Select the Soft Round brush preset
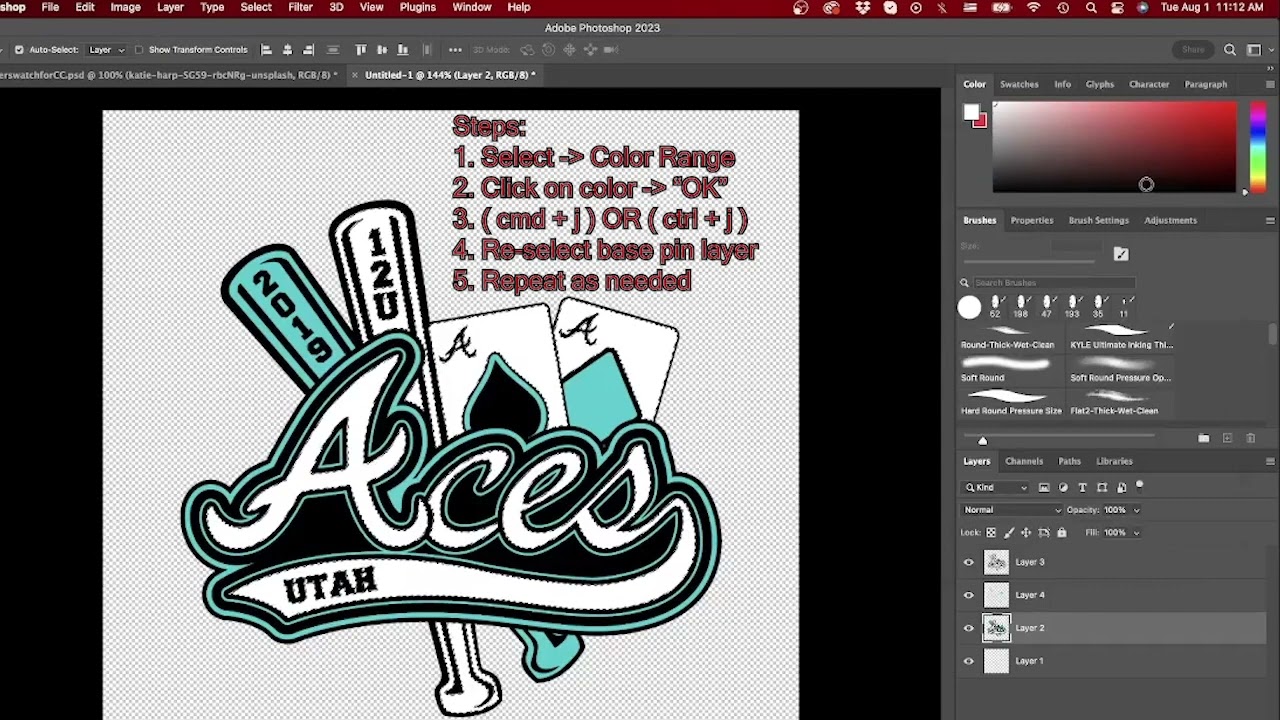The height and width of the screenshot is (720, 1280). [x=1010, y=370]
